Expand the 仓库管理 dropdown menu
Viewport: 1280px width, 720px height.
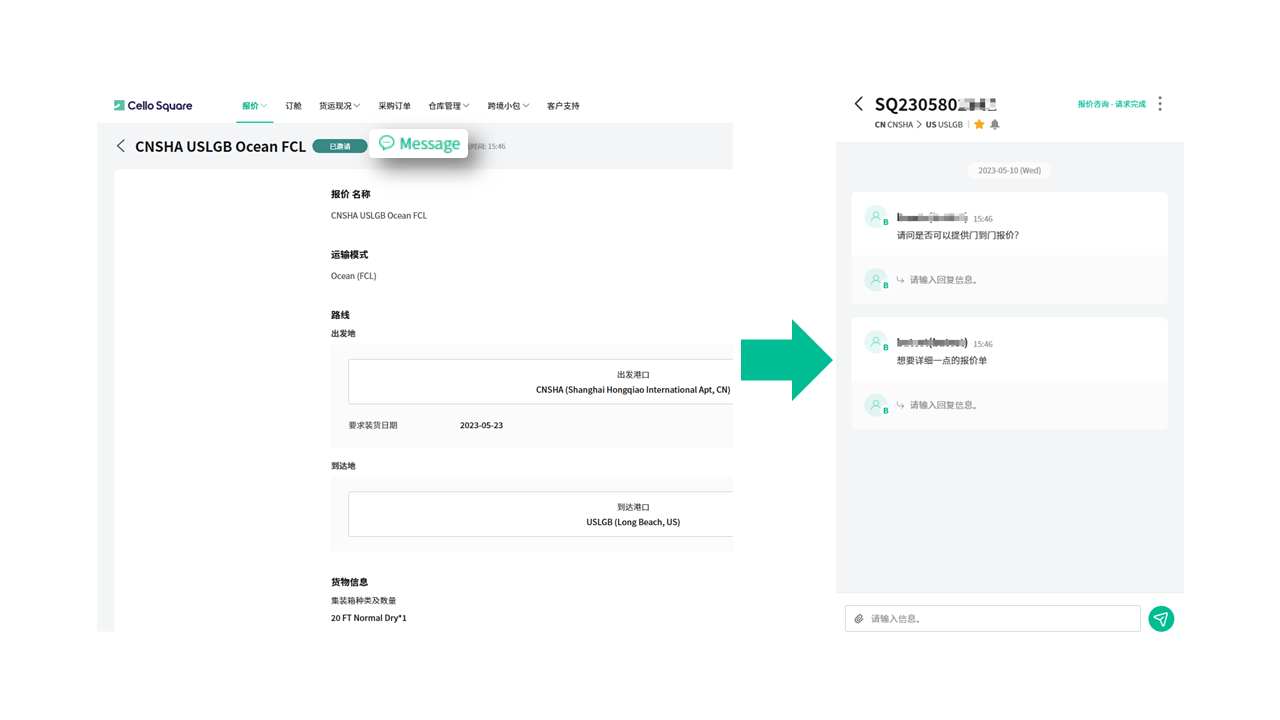448,106
